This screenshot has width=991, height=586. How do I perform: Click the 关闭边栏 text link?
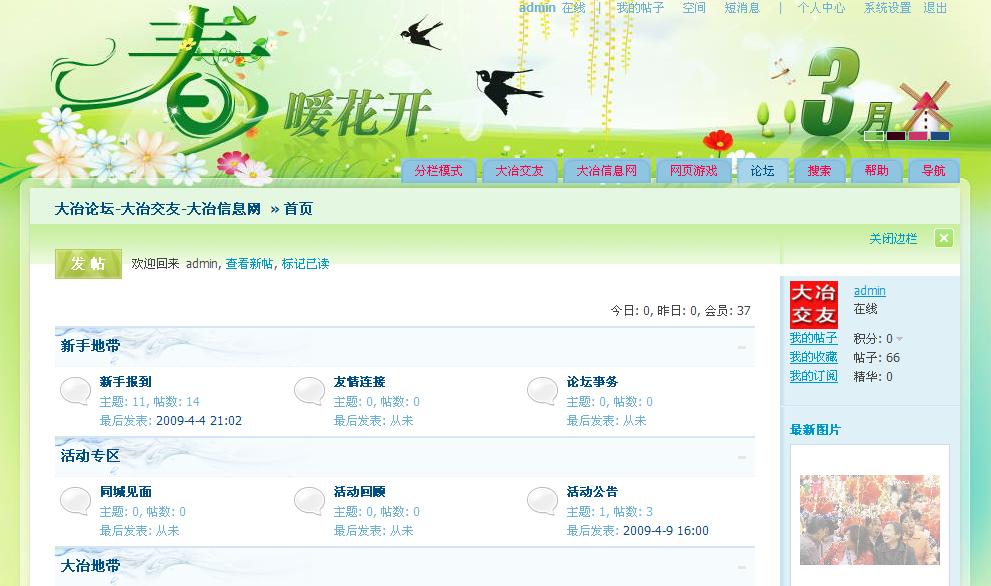(x=893, y=238)
